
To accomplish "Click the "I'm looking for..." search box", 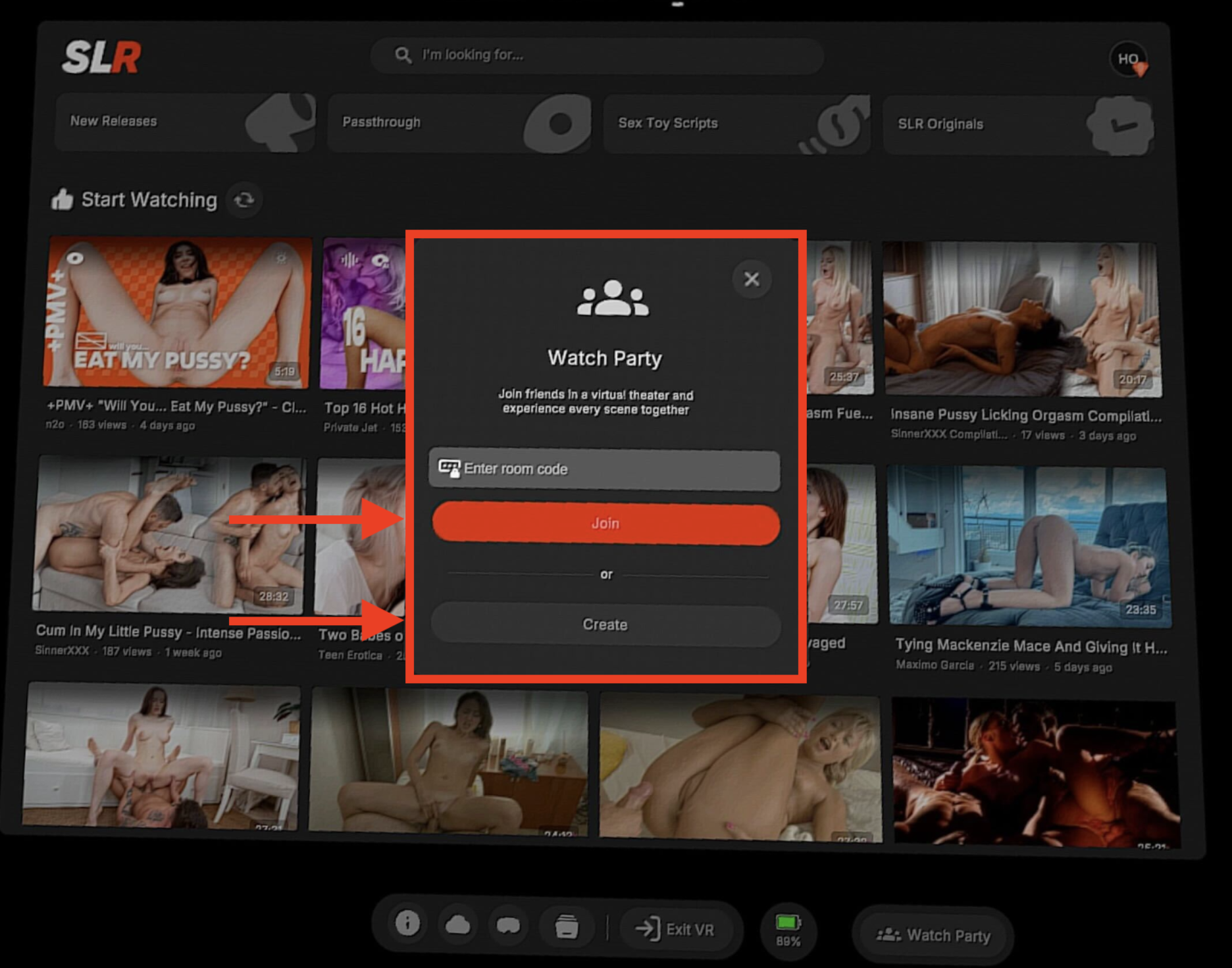I will [x=597, y=55].
